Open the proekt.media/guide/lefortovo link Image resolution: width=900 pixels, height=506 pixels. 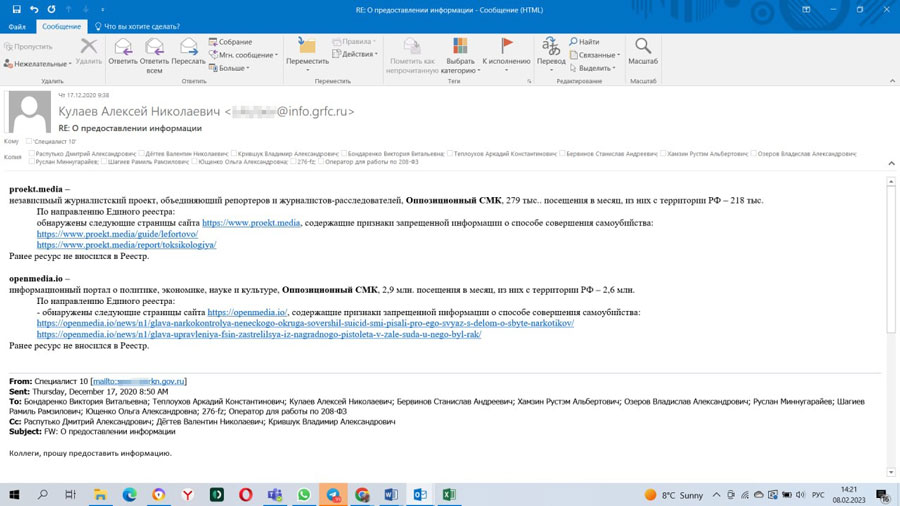tap(117, 234)
